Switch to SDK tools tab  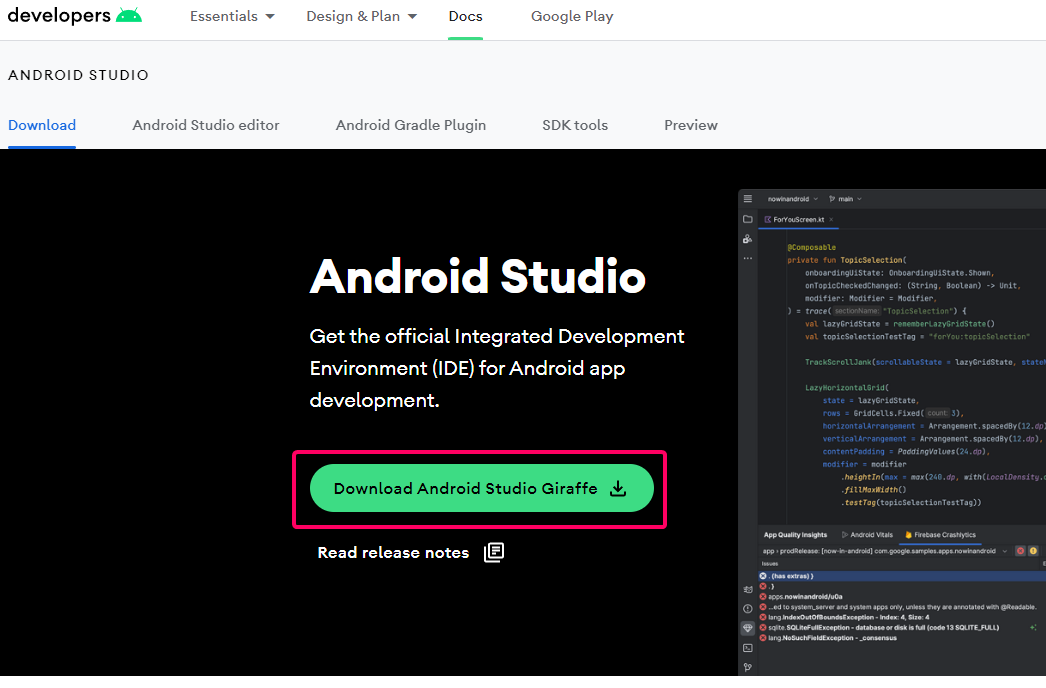tap(575, 125)
